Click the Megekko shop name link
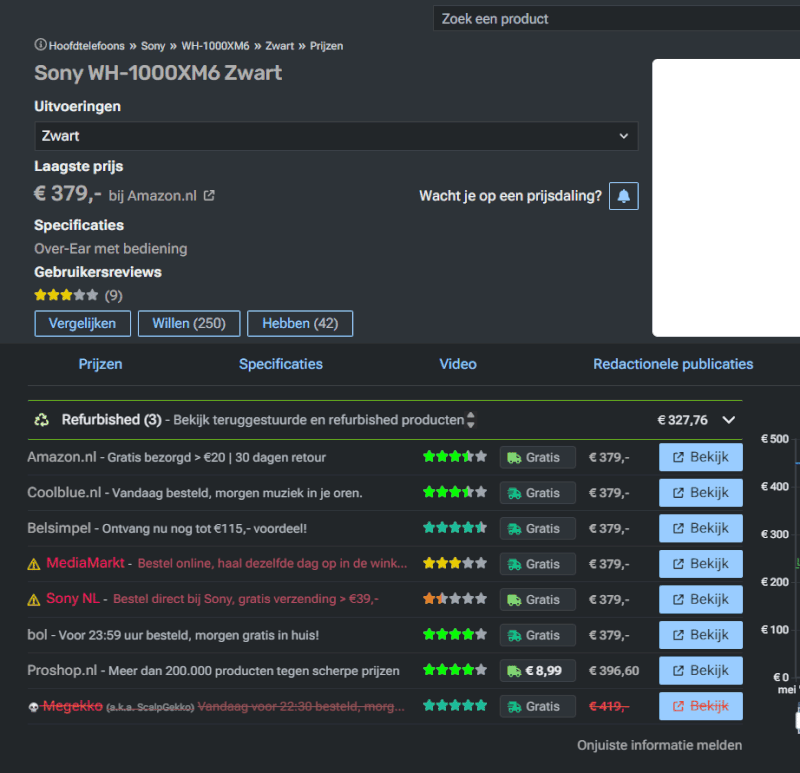The width and height of the screenshot is (800, 773). point(72,706)
